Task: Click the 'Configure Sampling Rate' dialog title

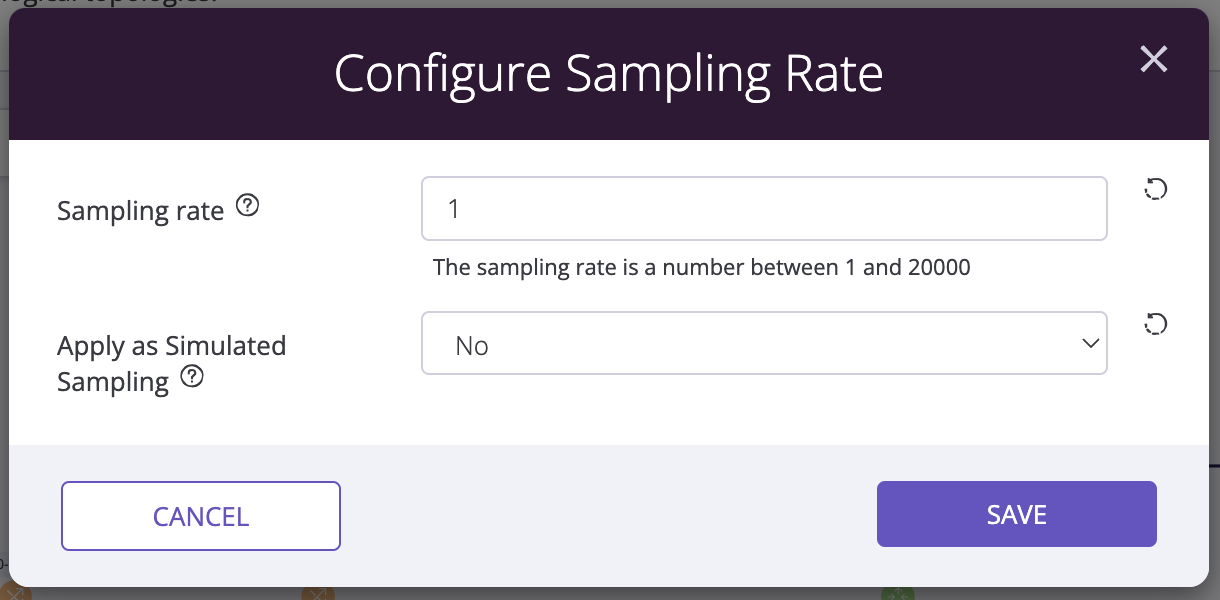Action: [609, 74]
